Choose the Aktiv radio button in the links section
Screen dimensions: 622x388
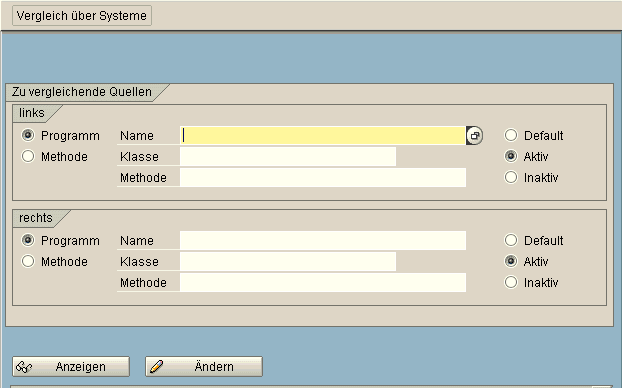pyautogui.click(x=511, y=156)
